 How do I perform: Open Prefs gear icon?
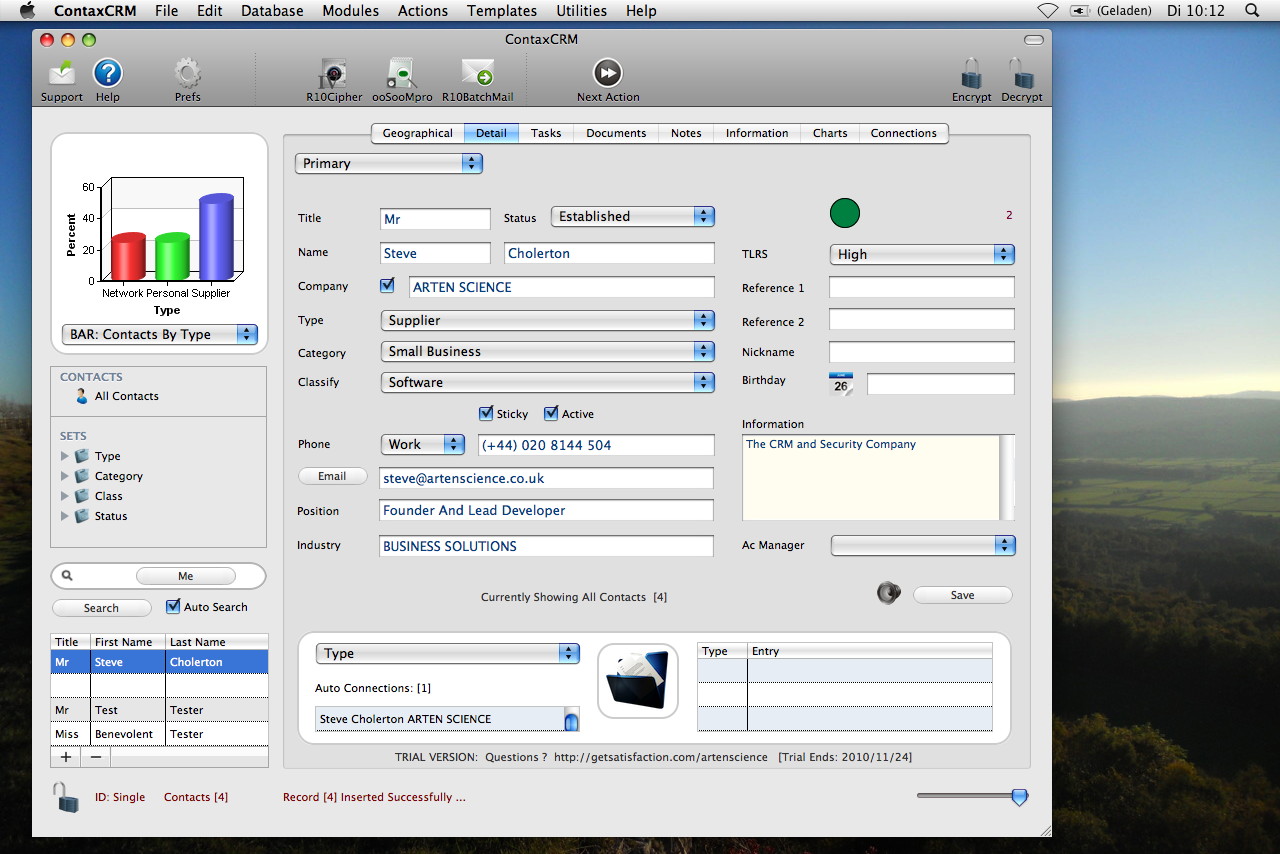point(187,74)
